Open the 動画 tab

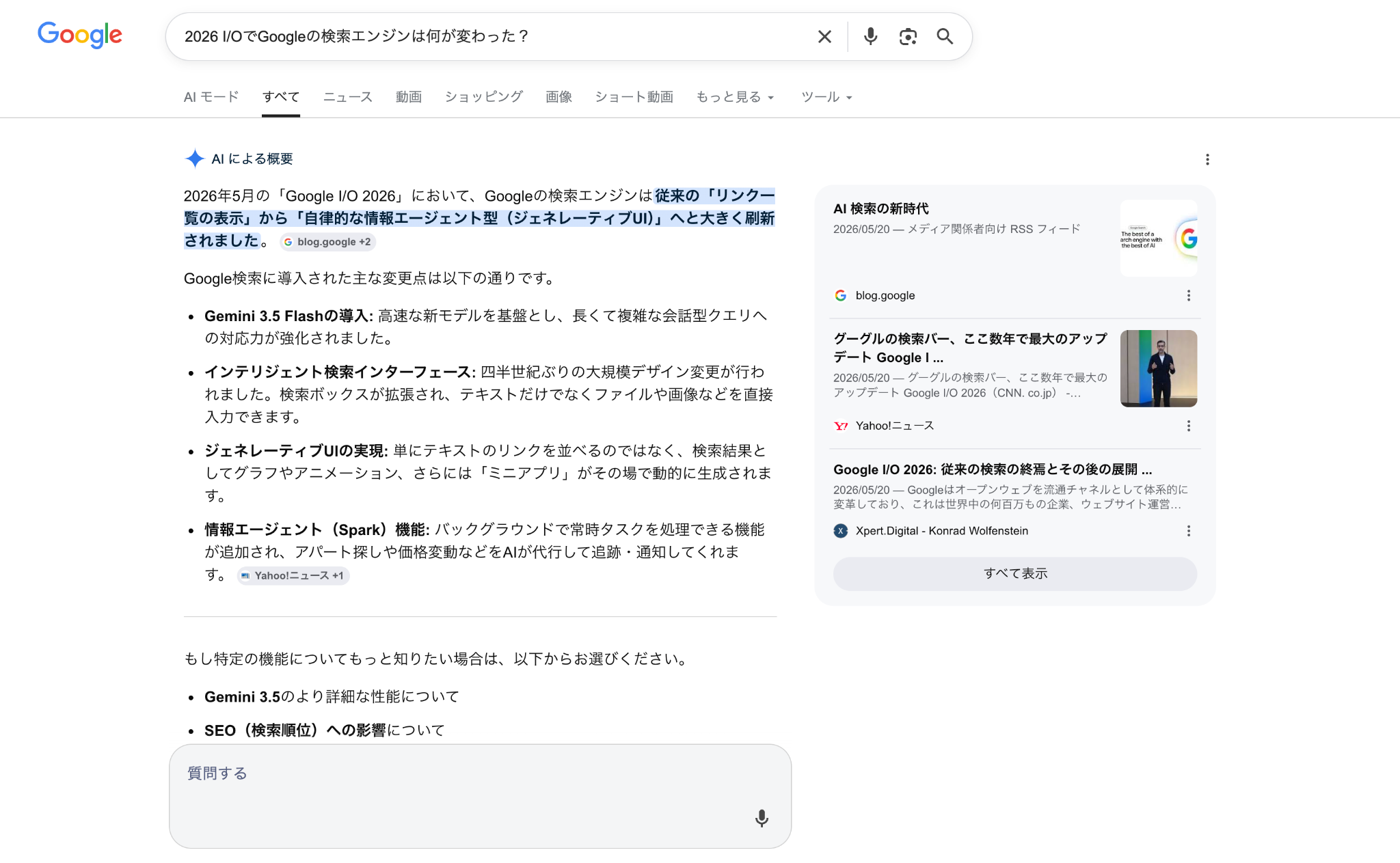point(409,97)
